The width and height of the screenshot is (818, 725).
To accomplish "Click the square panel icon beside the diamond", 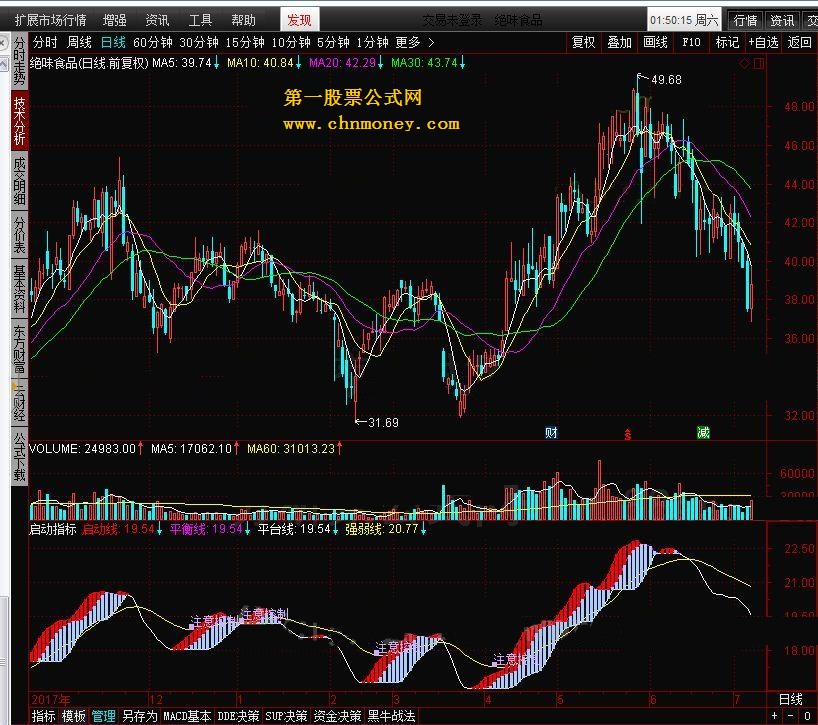I will click(759, 64).
